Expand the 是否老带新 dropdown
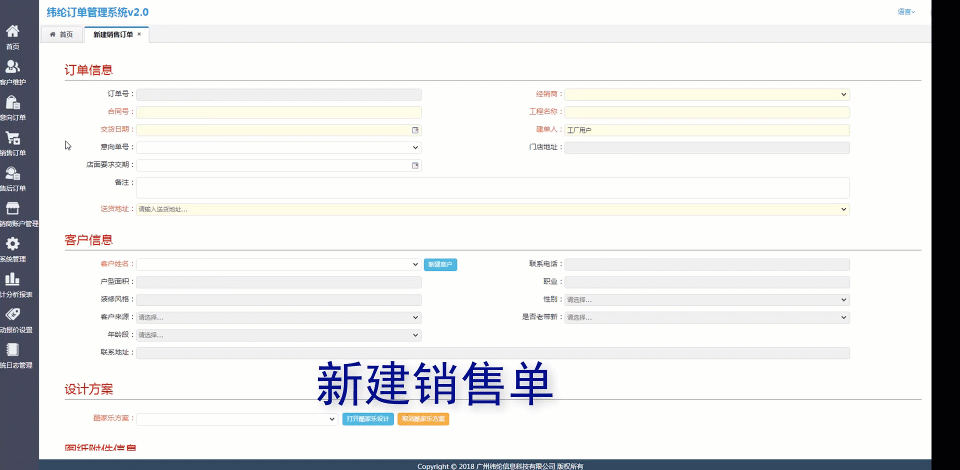The width and height of the screenshot is (960, 470). coord(844,318)
